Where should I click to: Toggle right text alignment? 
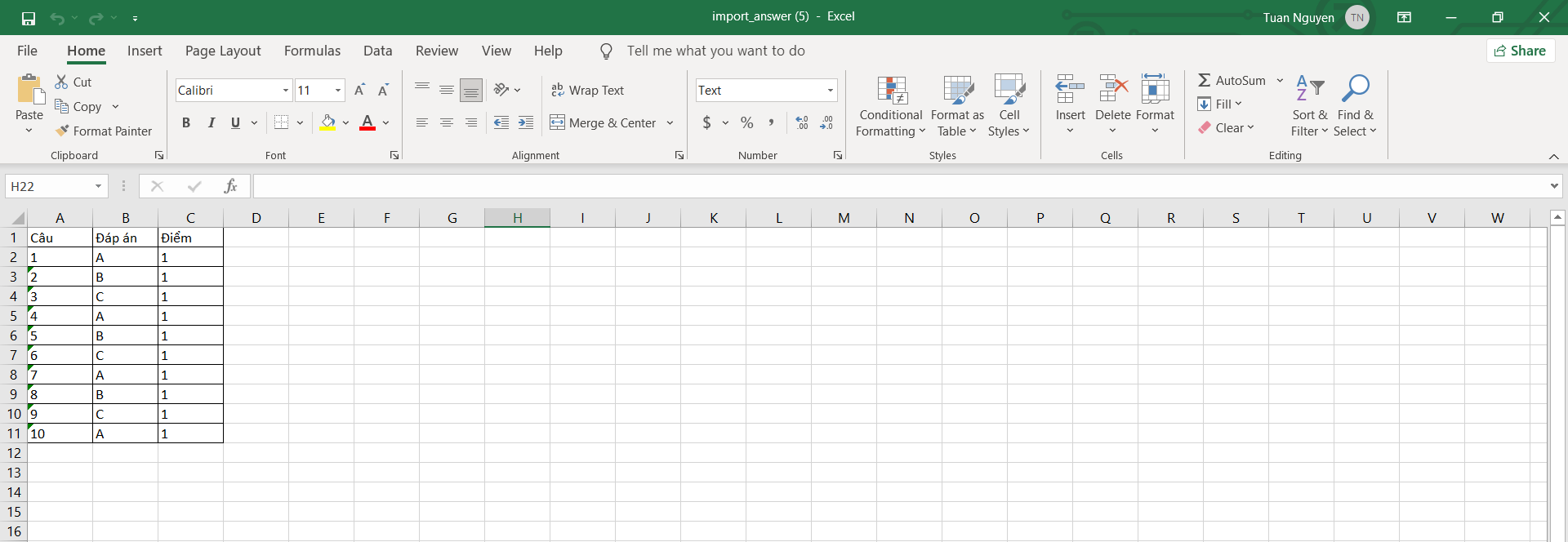(x=471, y=122)
